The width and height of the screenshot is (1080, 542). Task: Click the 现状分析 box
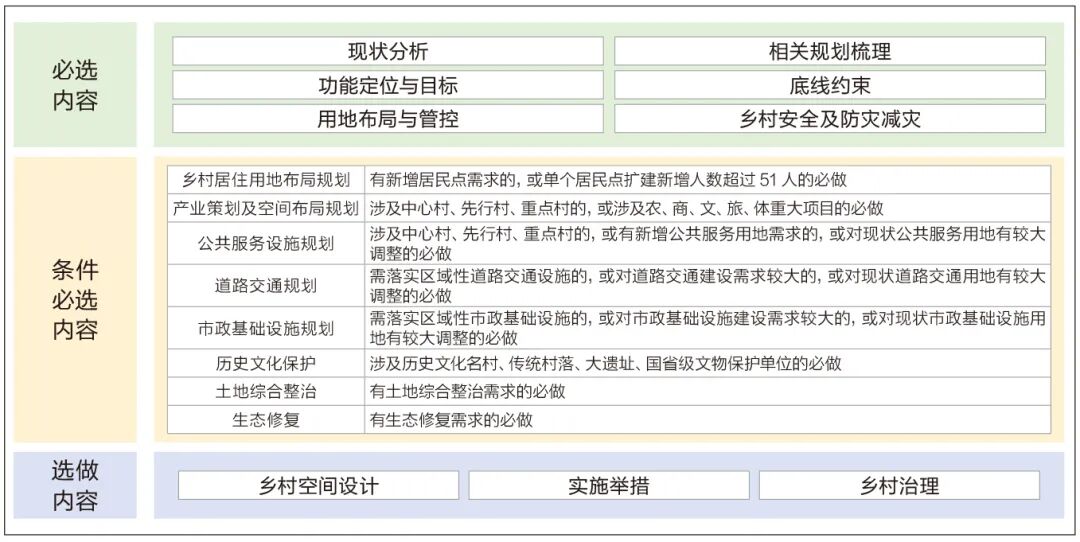click(388, 51)
